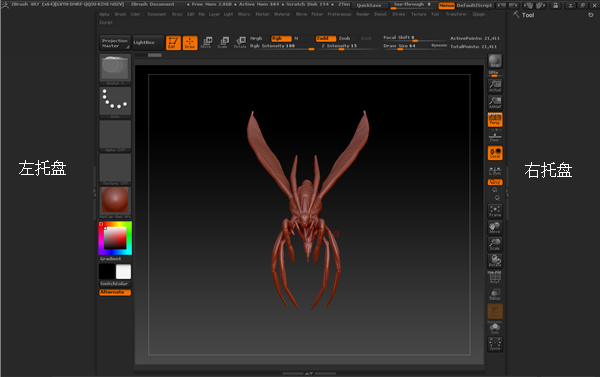Open the MatCap Red Wax material selector
The width and height of the screenshot is (600, 377).
point(115,202)
